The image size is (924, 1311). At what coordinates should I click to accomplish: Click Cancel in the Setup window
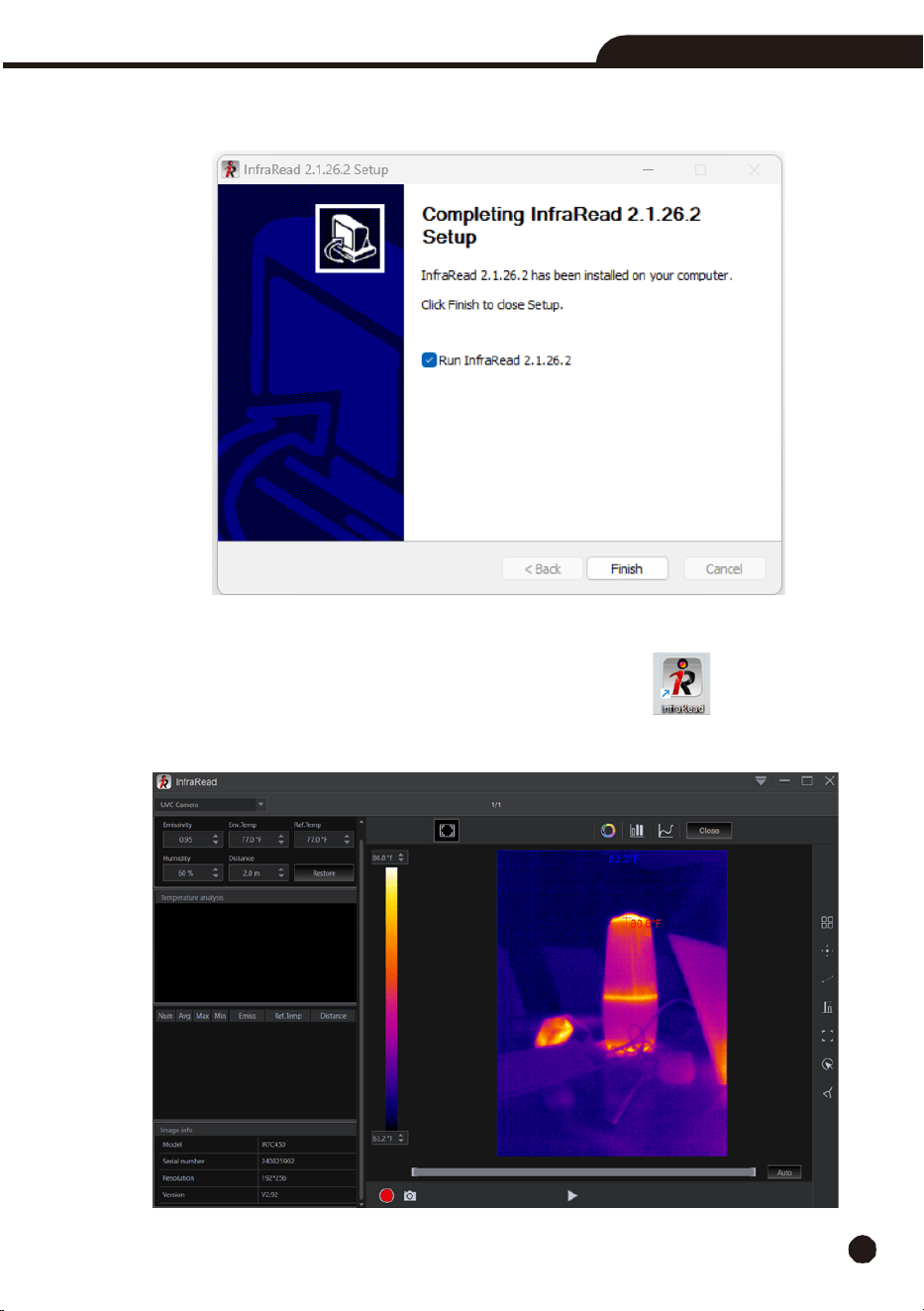tap(724, 568)
